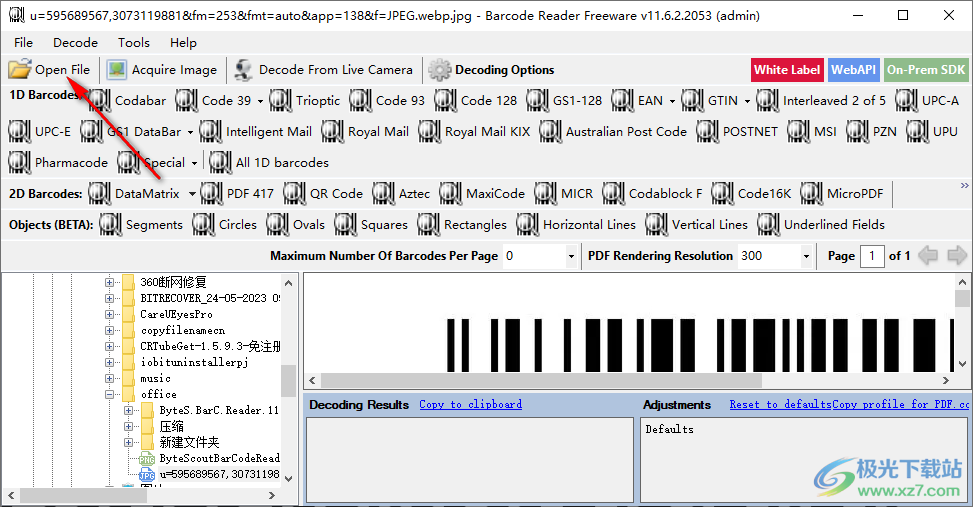Select Australian Post Code barcode type
This screenshot has width=973, height=507.
tap(614, 132)
